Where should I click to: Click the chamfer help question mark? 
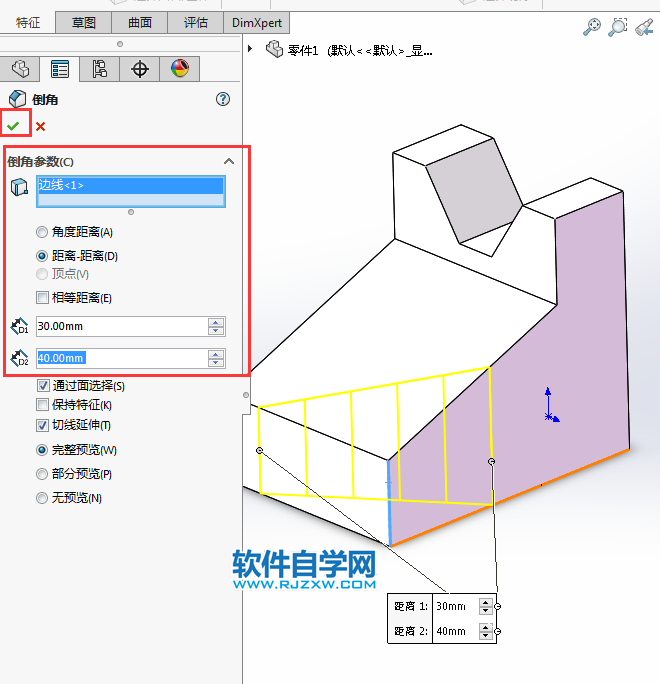pyautogui.click(x=223, y=99)
